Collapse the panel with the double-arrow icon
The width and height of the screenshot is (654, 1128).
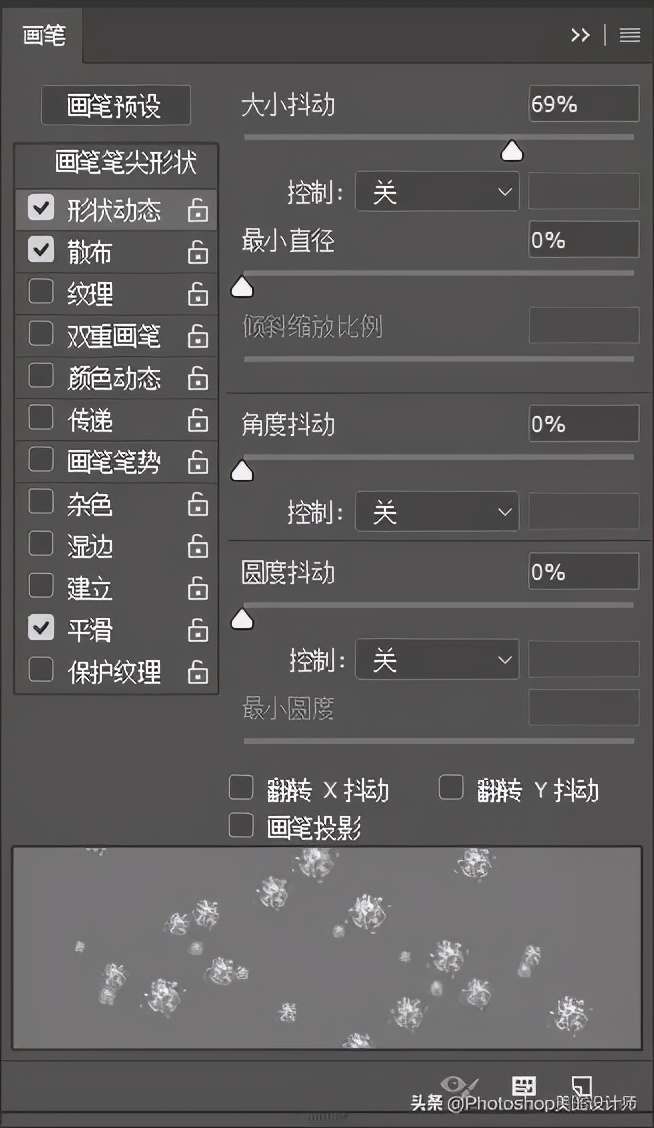point(580,35)
